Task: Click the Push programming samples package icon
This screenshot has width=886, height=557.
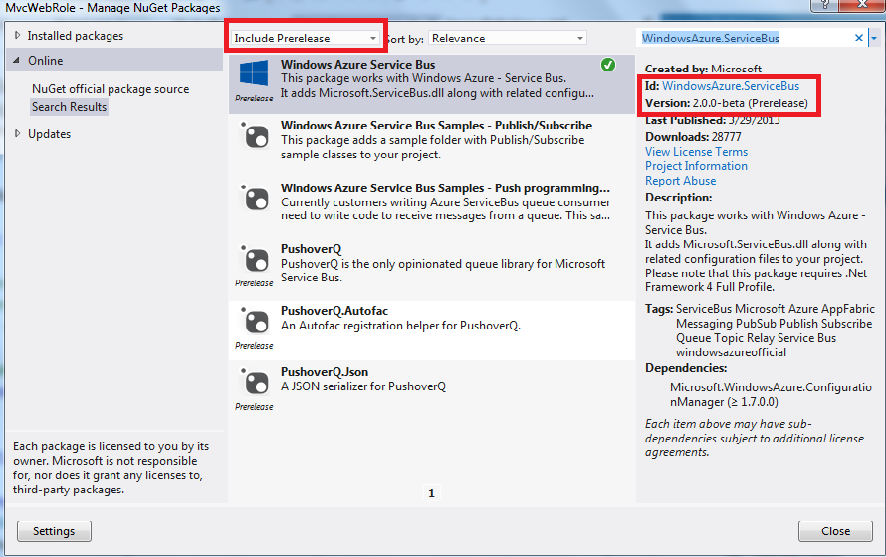Action: [x=255, y=198]
